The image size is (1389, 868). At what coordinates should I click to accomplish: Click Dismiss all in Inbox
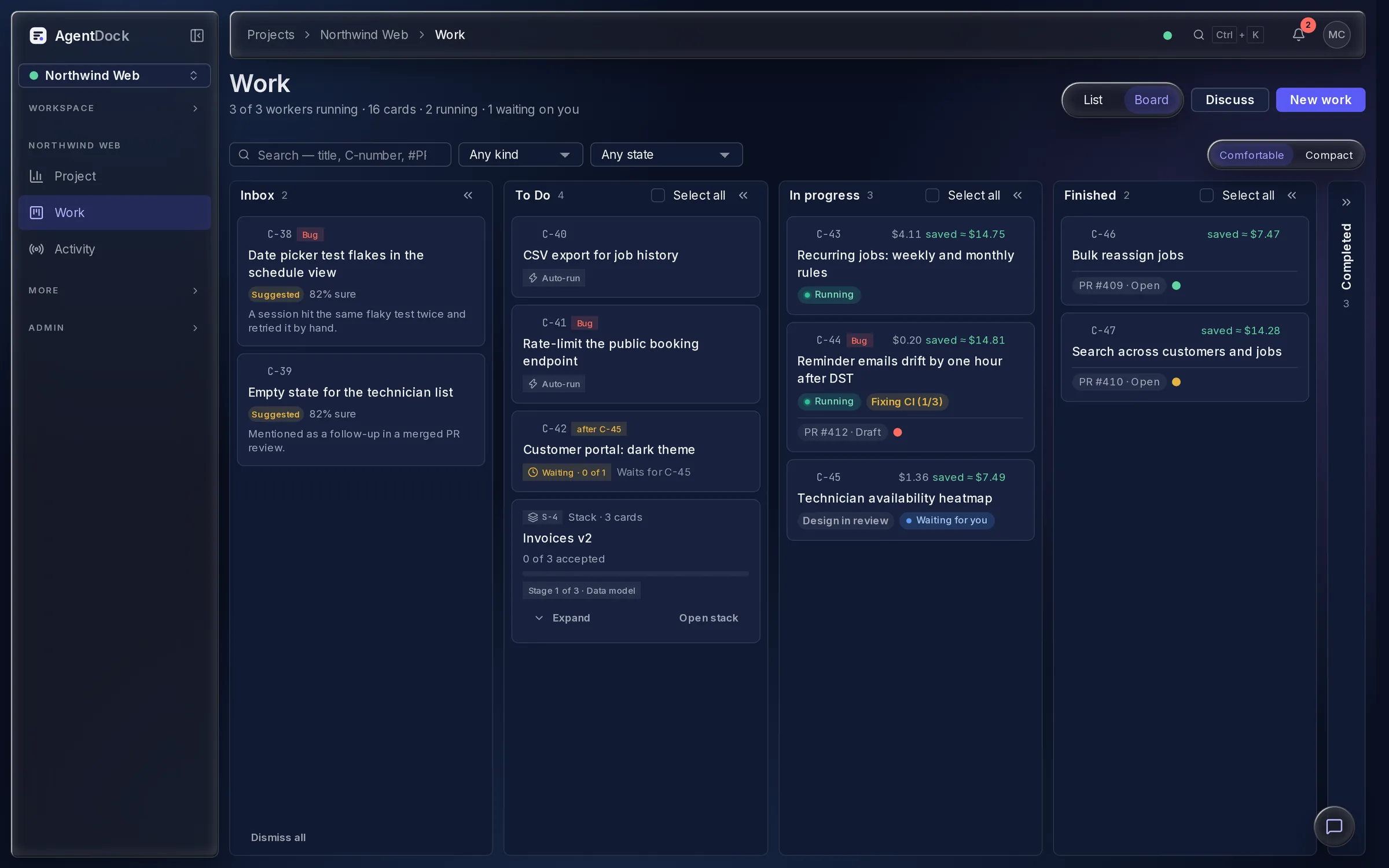tap(278, 837)
